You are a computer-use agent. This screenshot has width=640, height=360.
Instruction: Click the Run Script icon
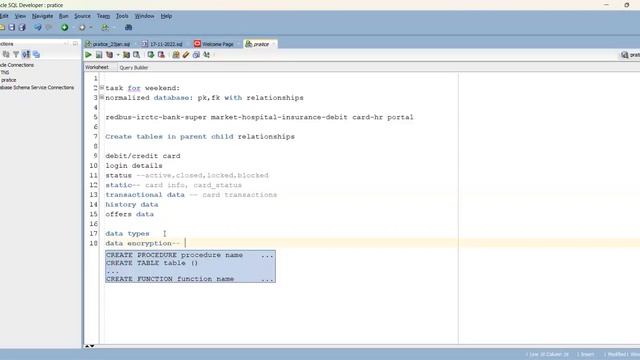pos(99,55)
